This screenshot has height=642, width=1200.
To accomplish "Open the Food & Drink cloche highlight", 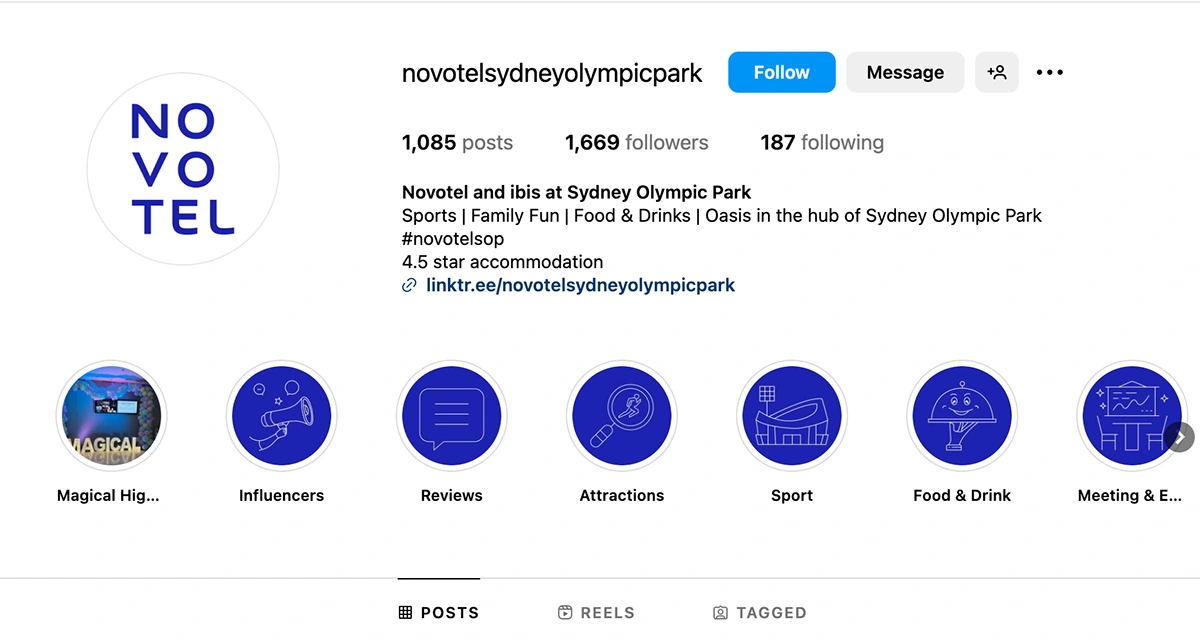I will [x=962, y=416].
